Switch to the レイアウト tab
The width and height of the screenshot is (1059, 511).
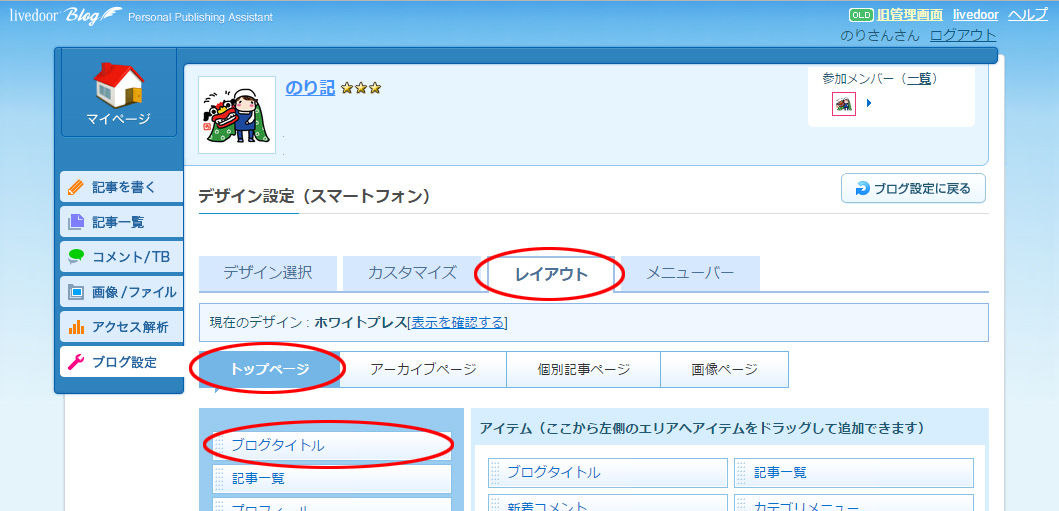click(x=551, y=274)
